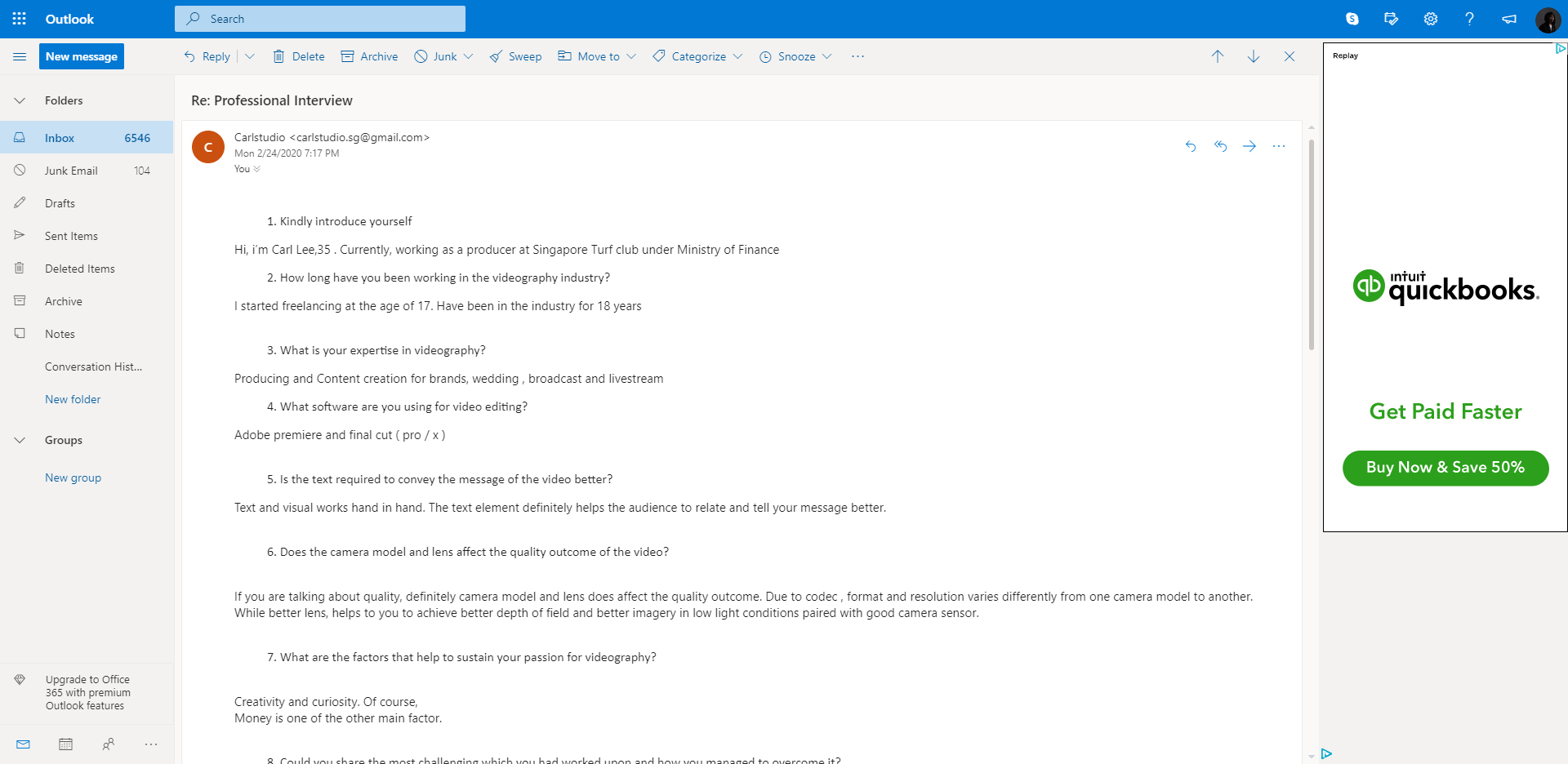
Task: Click the New message button
Action: (82, 56)
